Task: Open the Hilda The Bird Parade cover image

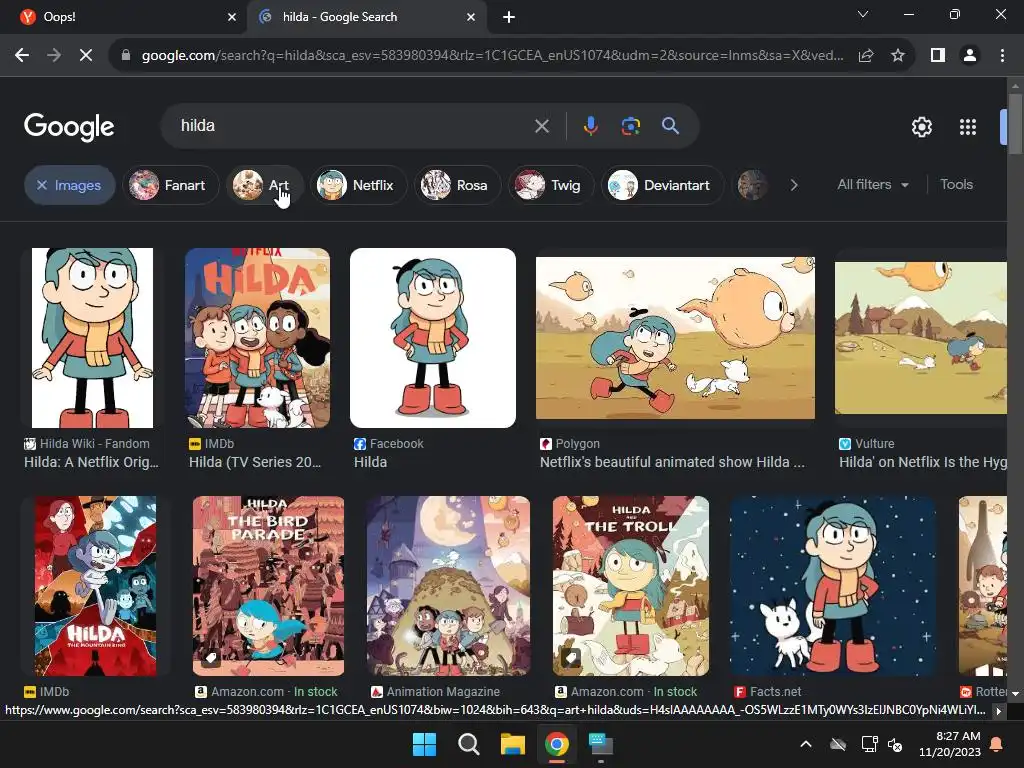Action: [268, 586]
